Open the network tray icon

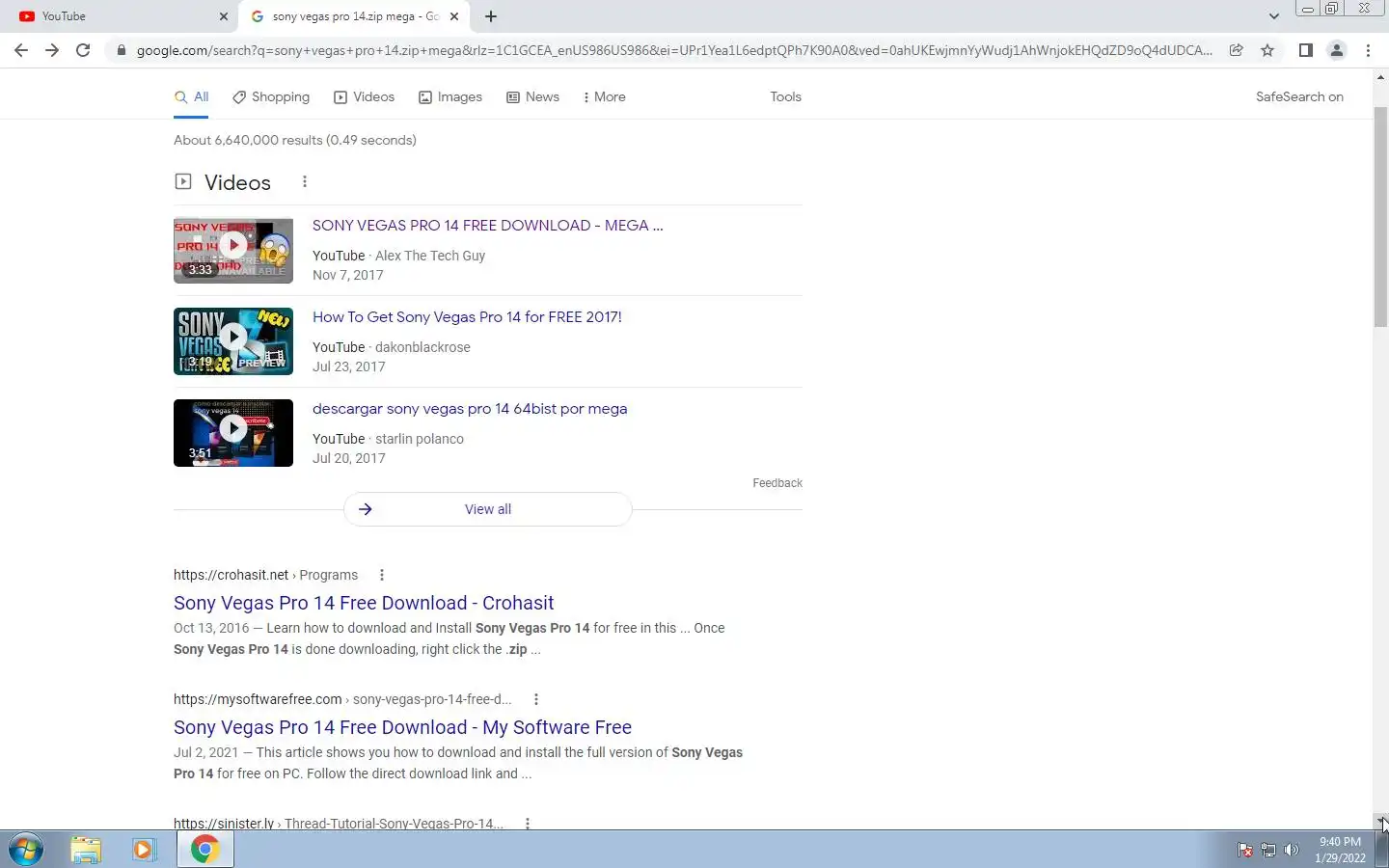(x=1268, y=851)
